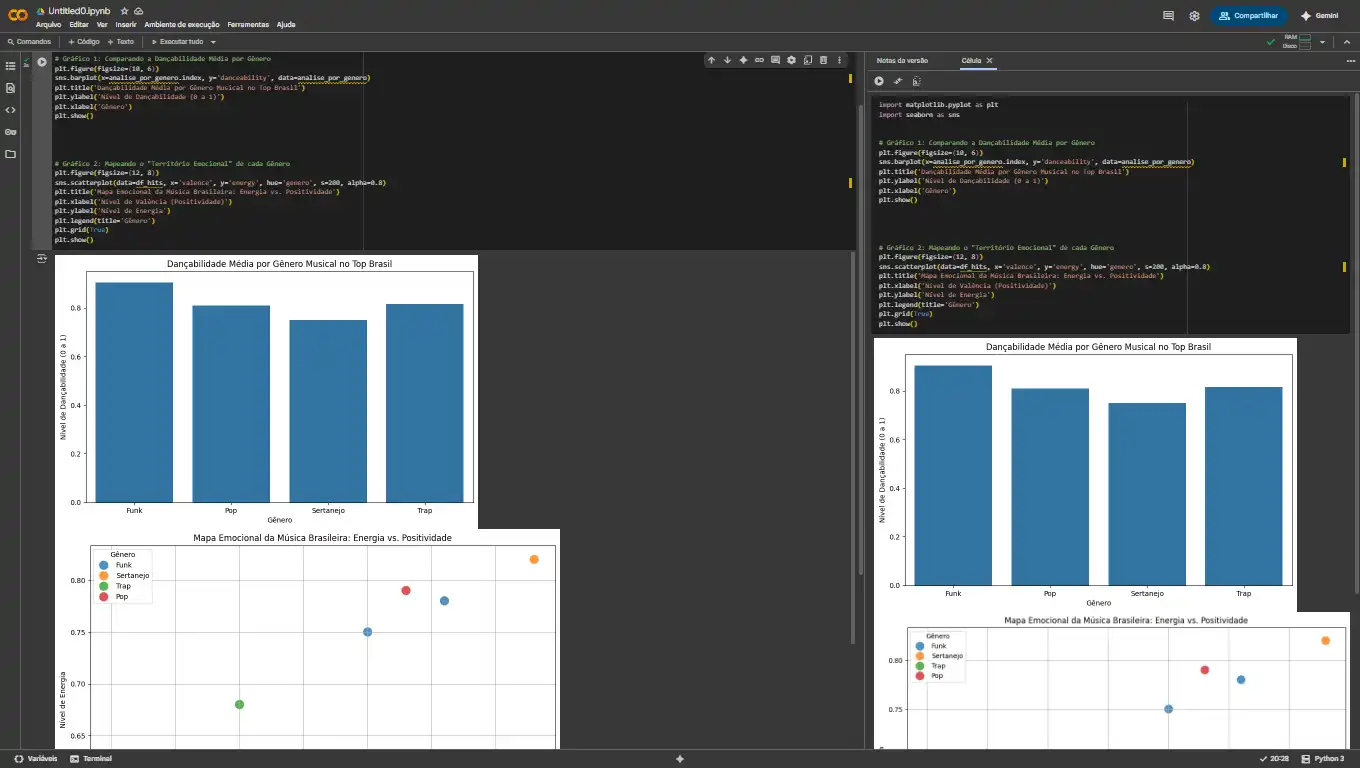Close the Célula tab
The image size is (1360, 768).
click(x=990, y=61)
